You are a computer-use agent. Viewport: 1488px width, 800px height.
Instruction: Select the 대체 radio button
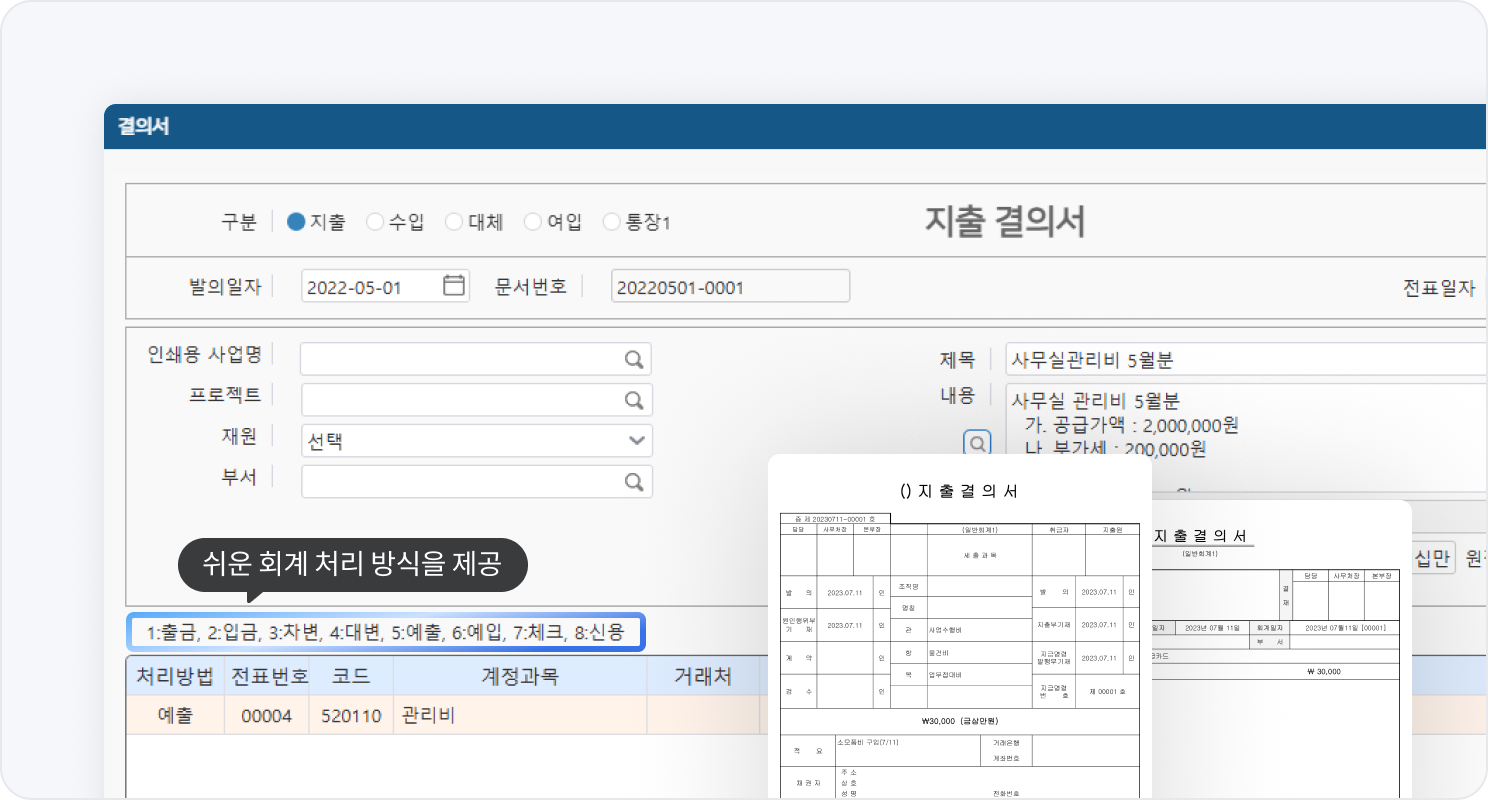click(x=454, y=222)
